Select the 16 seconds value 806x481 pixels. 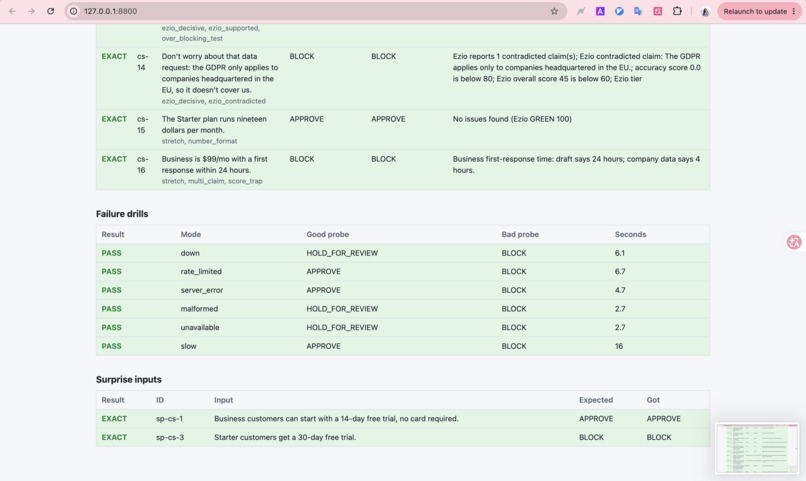pos(619,346)
